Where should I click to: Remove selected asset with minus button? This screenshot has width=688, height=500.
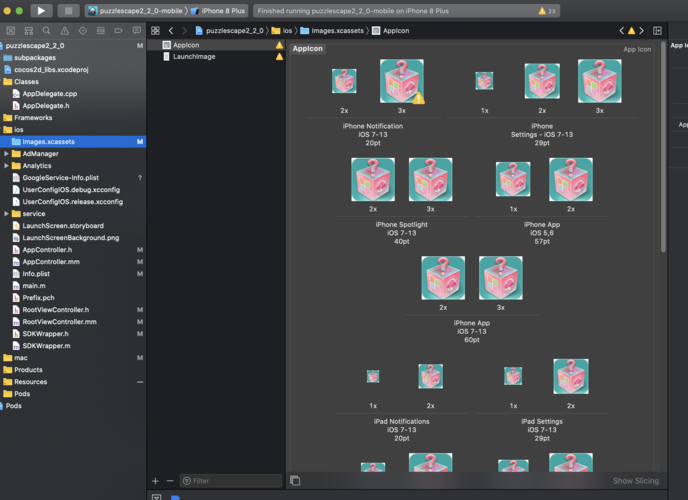(170, 481)
